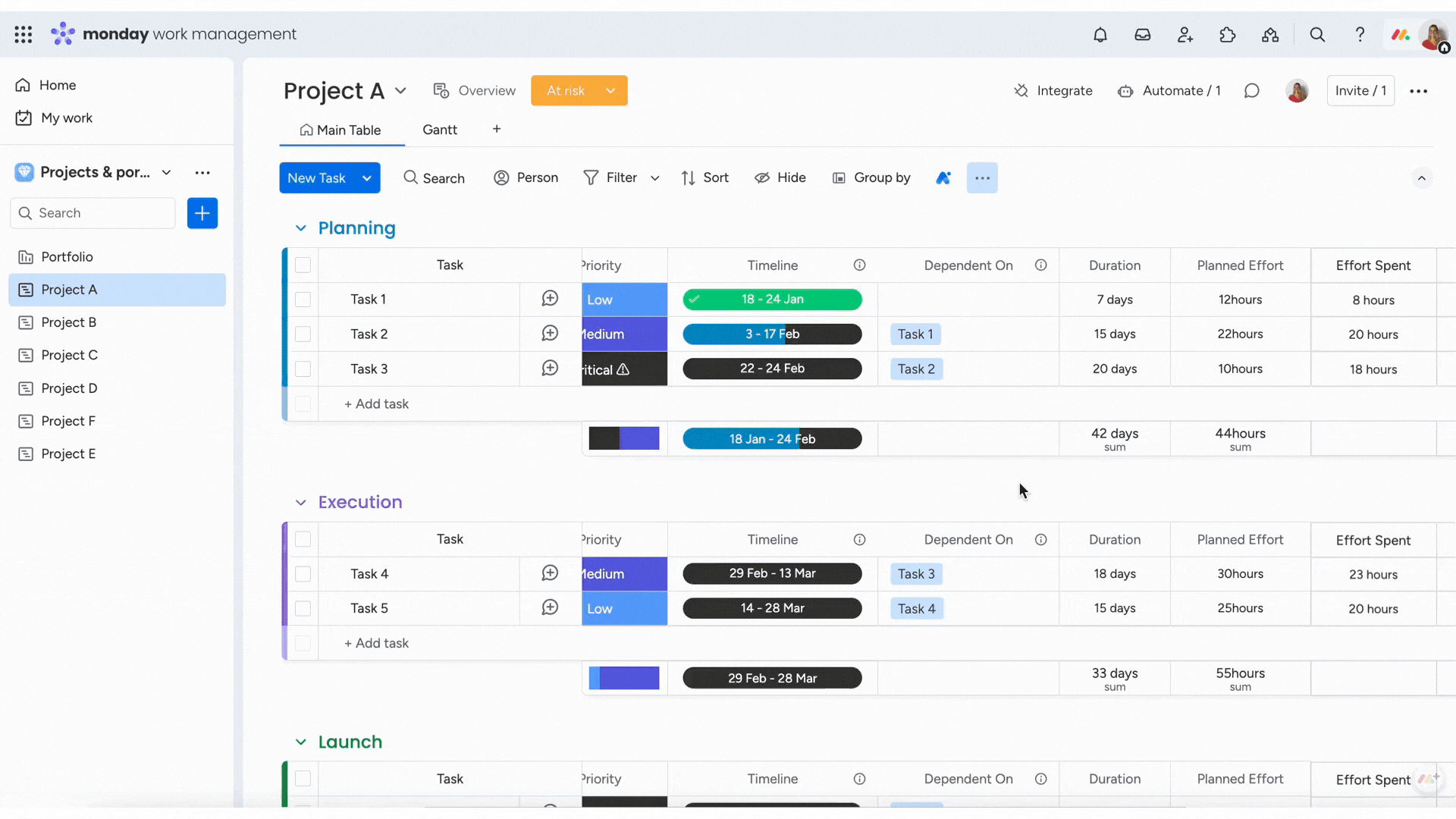Open the notifications bell

1100,35
